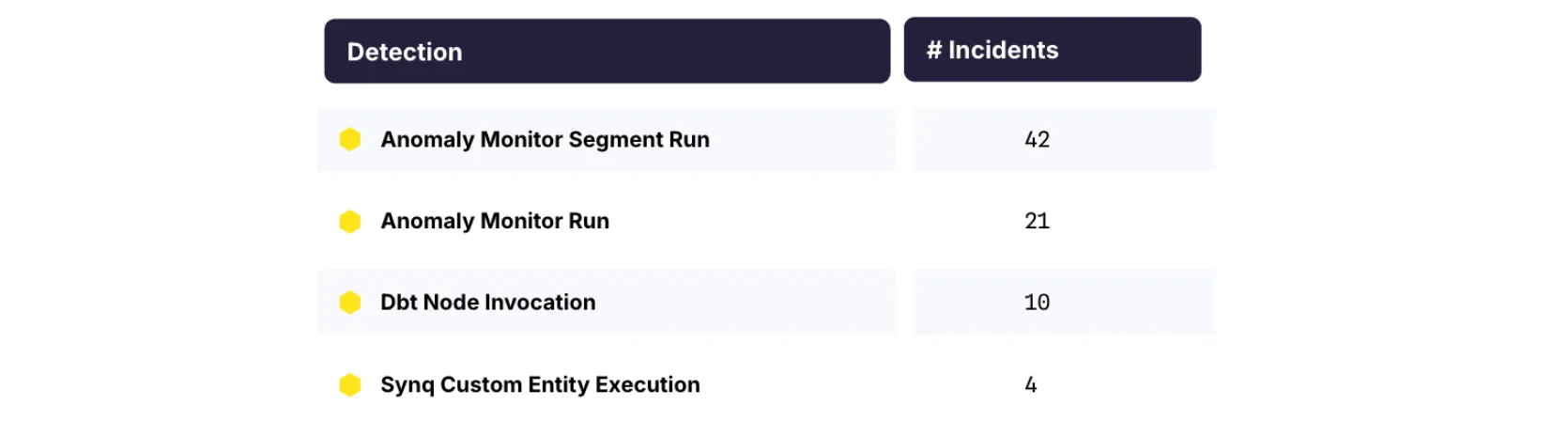The width and height of the screenshot is (1568, 421).
Task: Select the hexagon icon next to Anomaly Monitor Run
Action: (350, 221)
